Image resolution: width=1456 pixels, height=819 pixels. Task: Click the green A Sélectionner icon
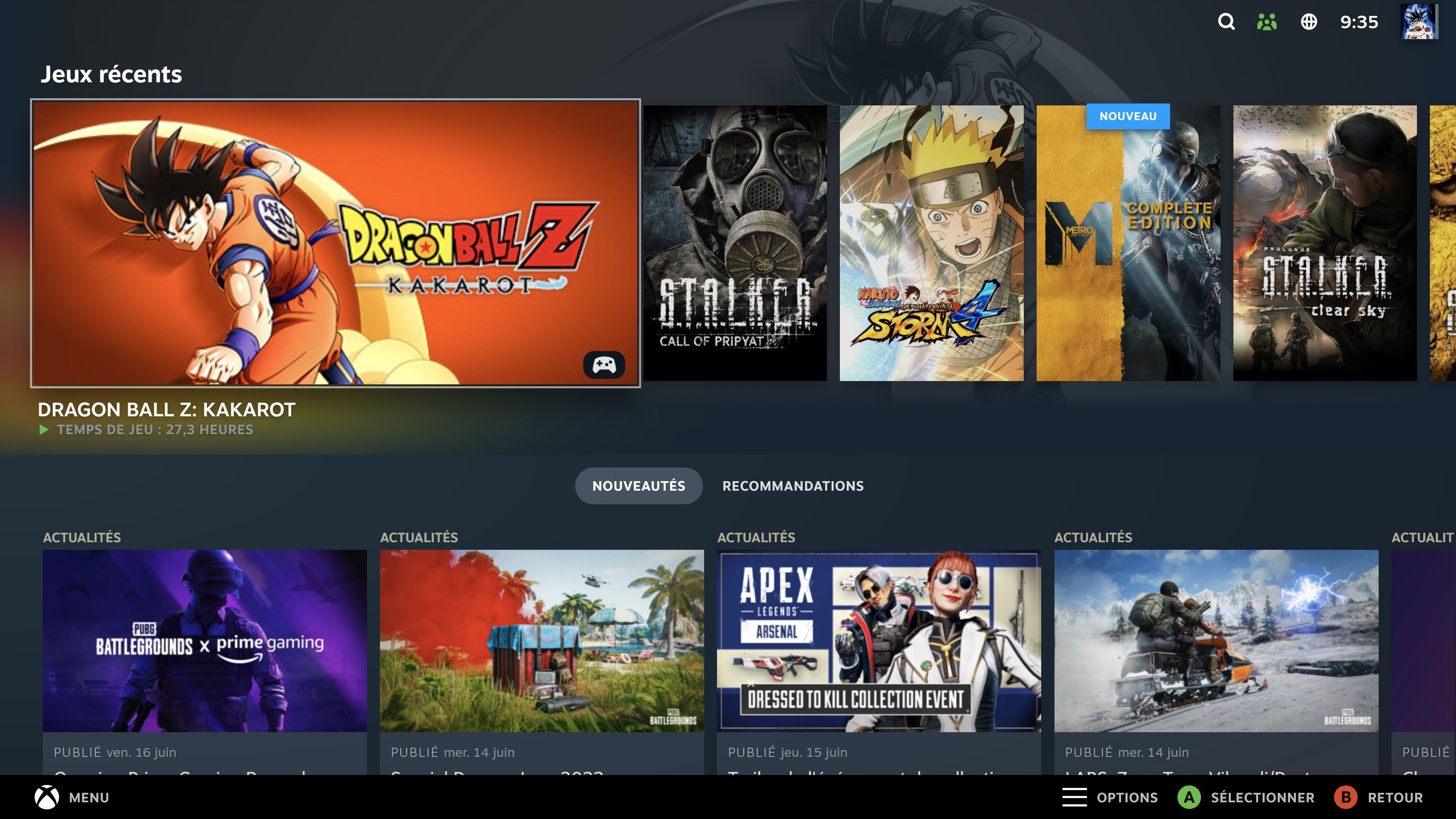point(1189,797)
